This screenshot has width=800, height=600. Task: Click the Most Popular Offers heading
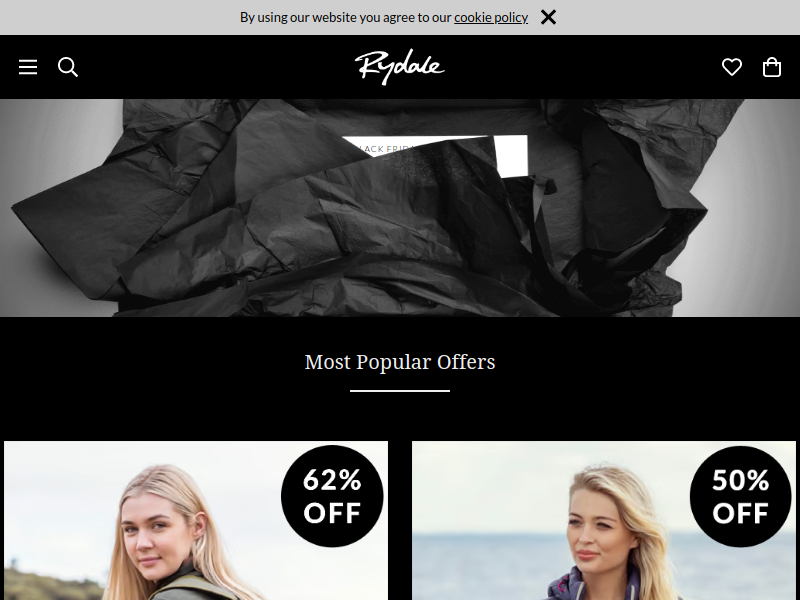point(400,362)
